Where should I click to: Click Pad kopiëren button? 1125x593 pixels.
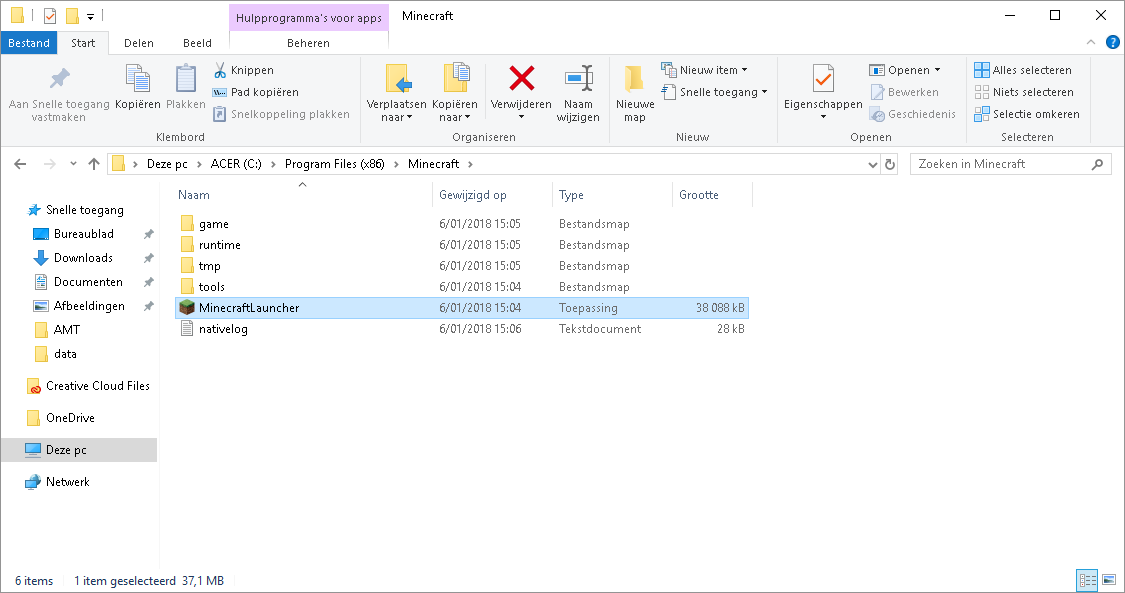click(x=255, y=92)
